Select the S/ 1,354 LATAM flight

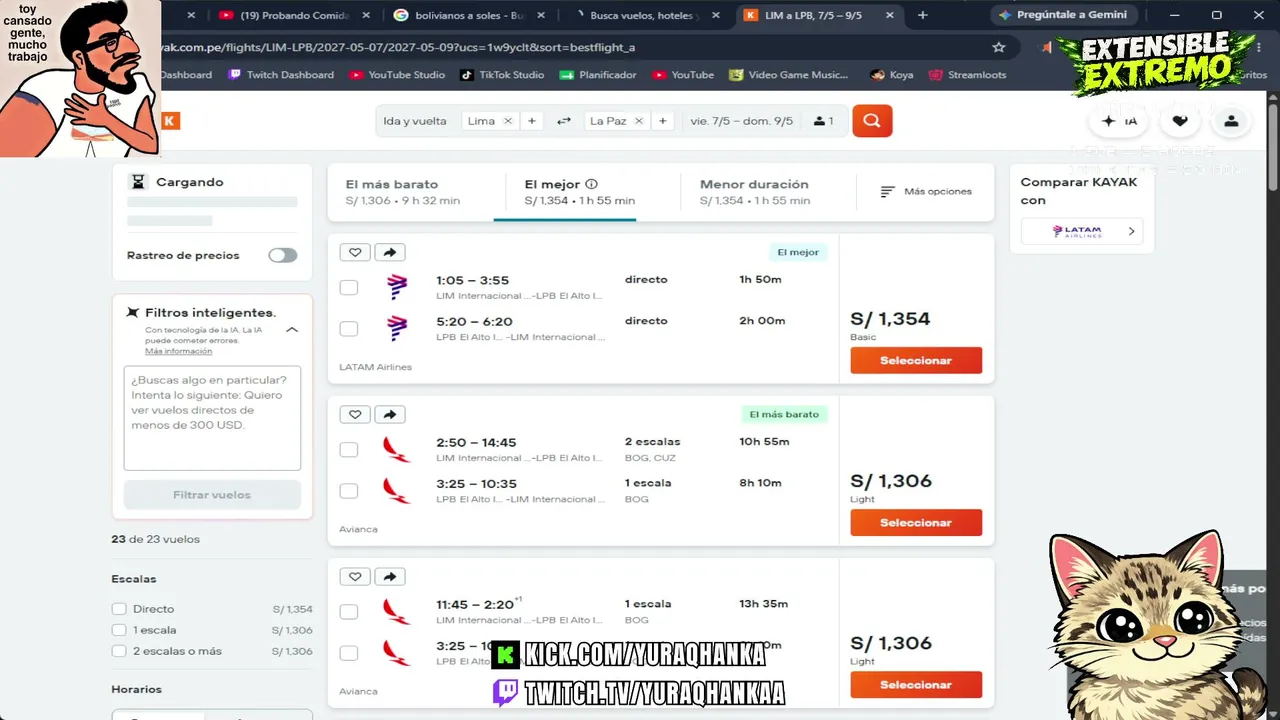point(916,360)
